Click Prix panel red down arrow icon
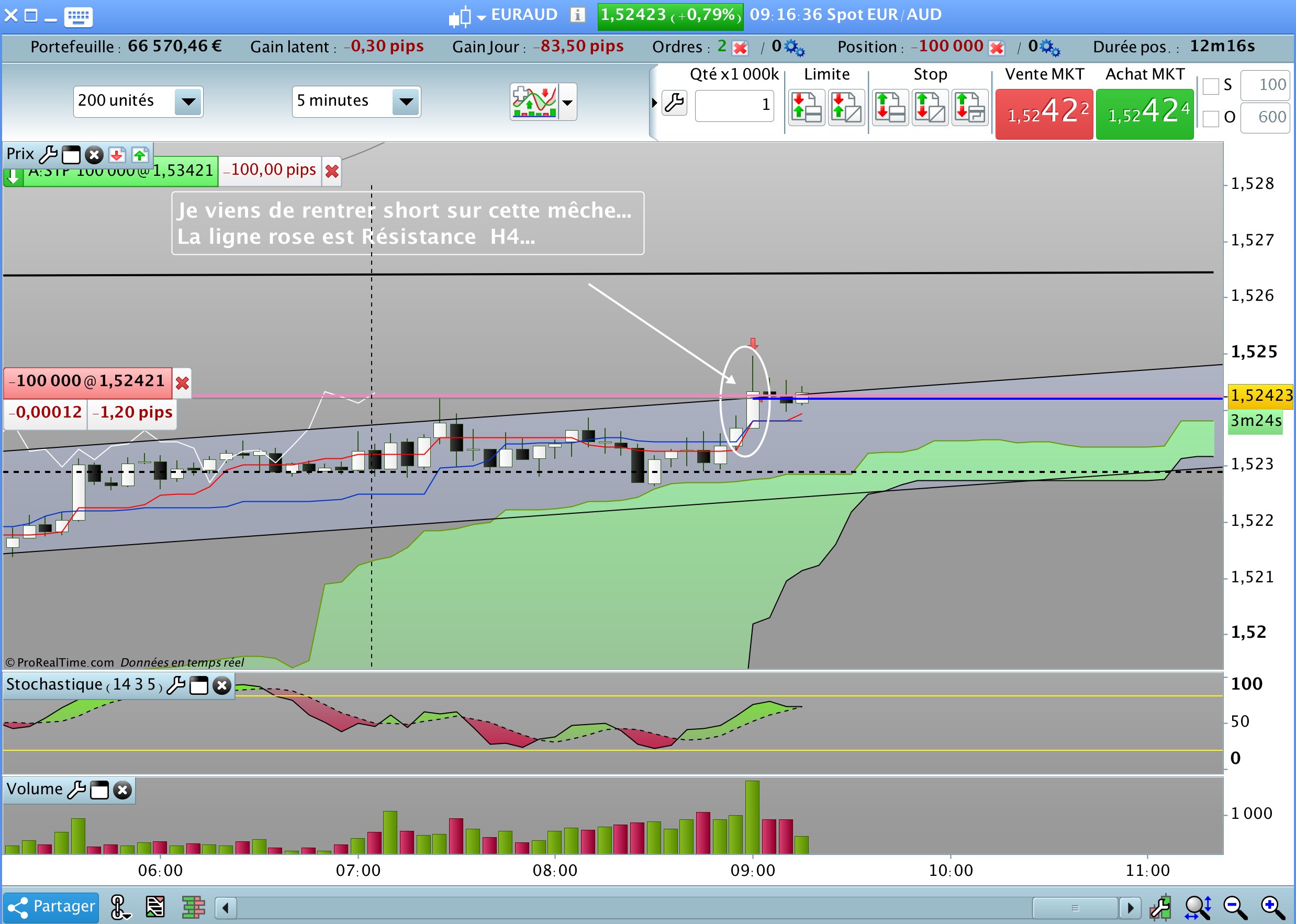This screenshot has width=1296, height=924. [x=117, y=155]
